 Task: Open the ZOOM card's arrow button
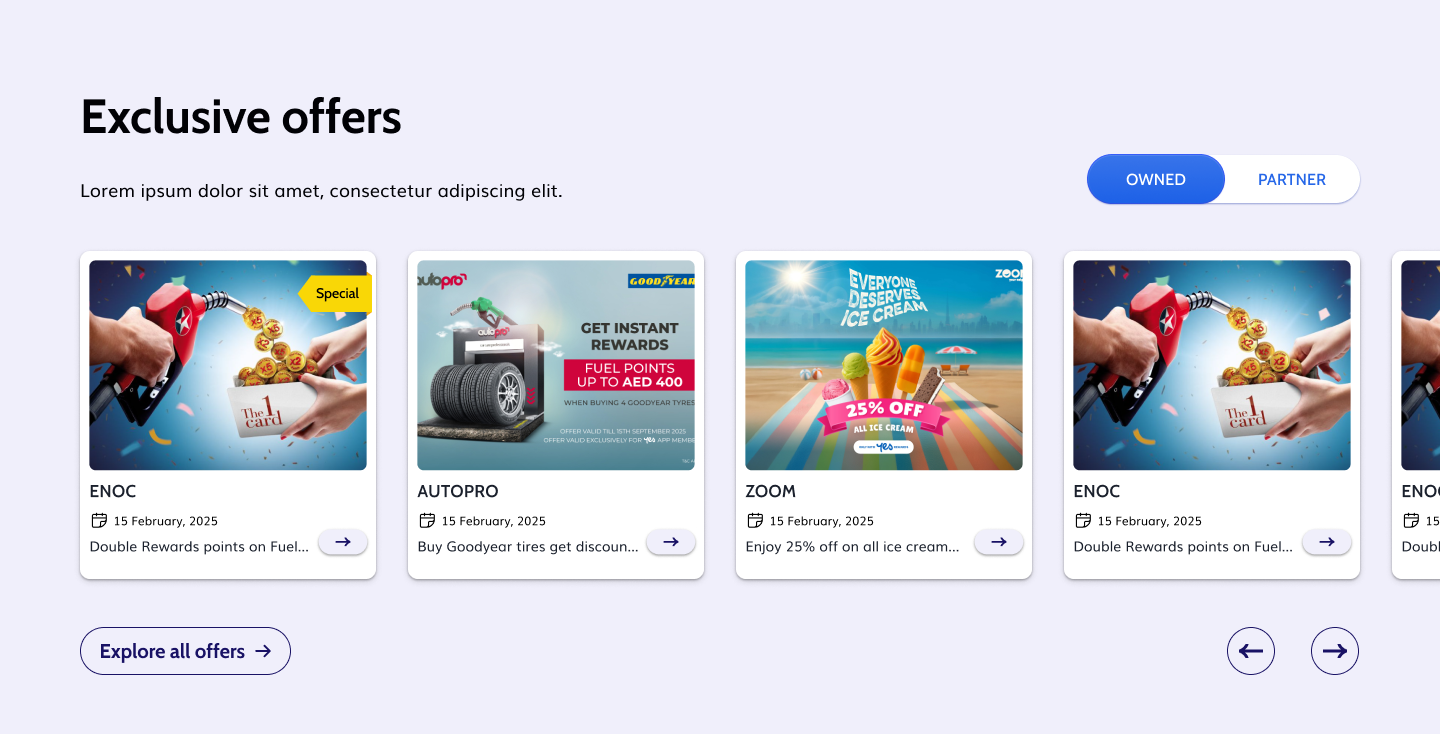(x=999, y=541)
